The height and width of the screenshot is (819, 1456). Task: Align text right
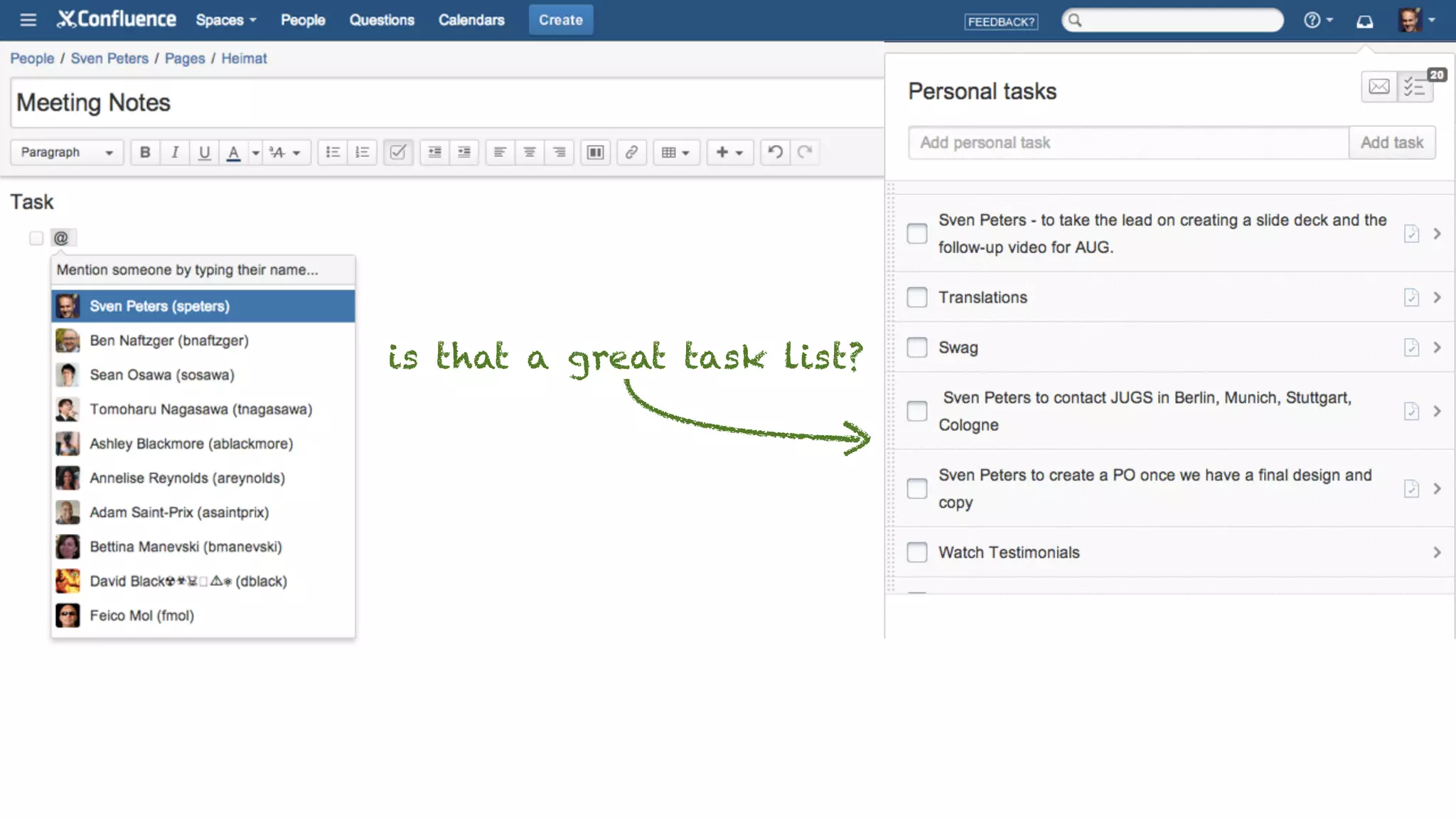point(560,152)
